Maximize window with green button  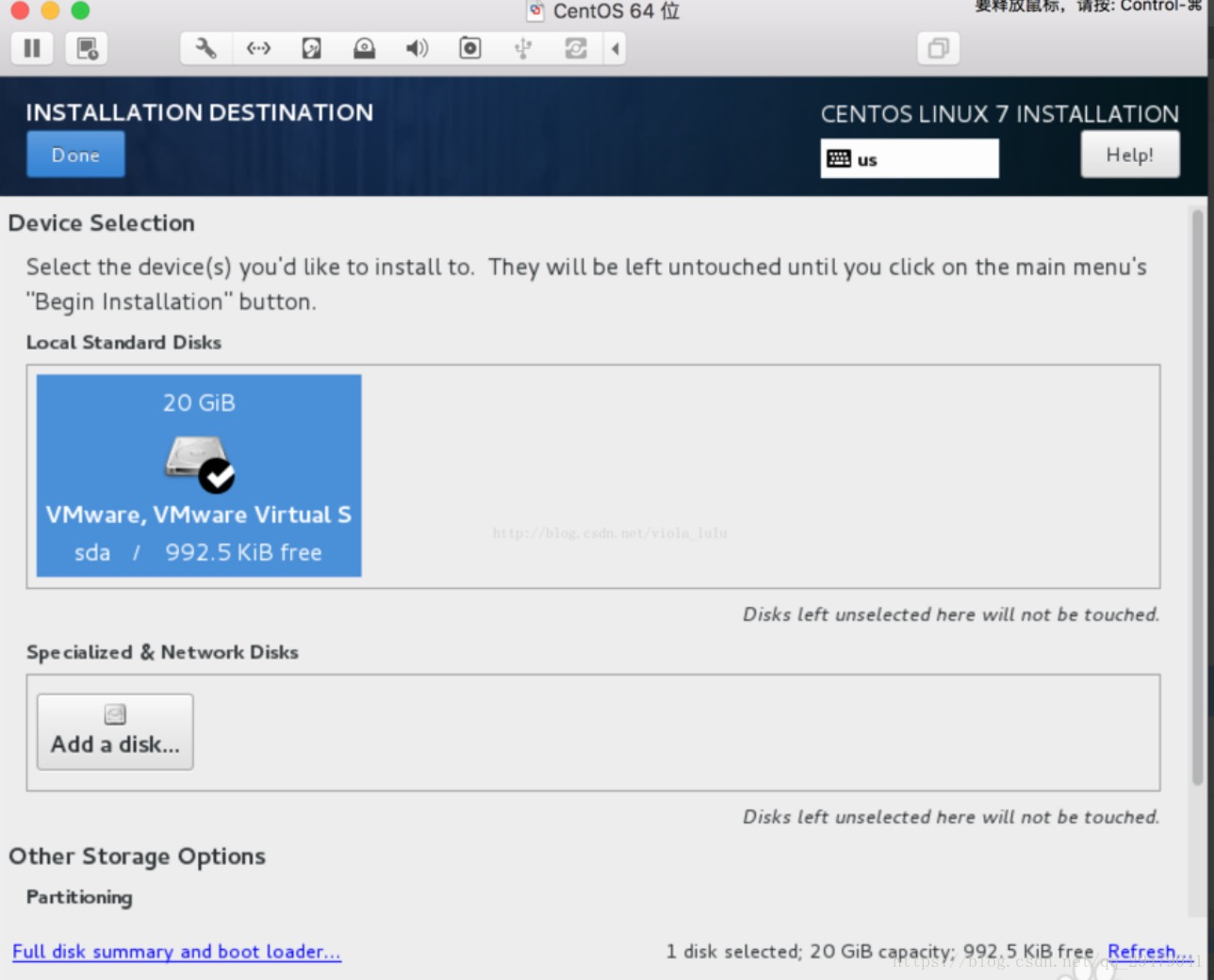tap(81, 10)
